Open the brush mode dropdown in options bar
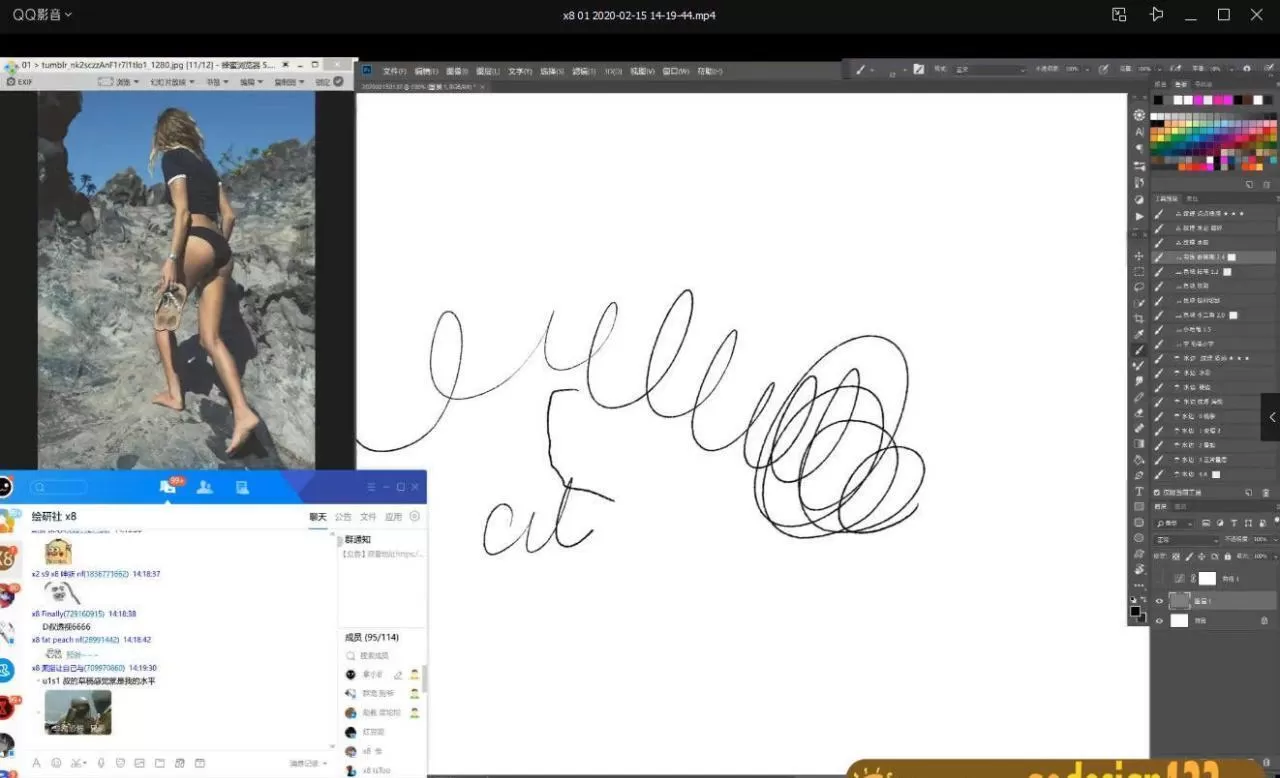This screenshot has height=778, width=1280. (x=990, y=70)
